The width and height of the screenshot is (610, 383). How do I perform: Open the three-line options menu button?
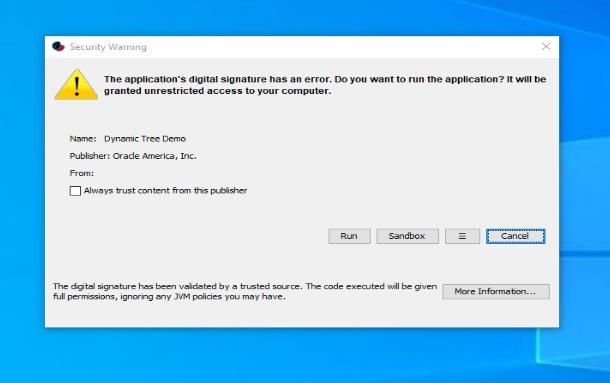462,236
